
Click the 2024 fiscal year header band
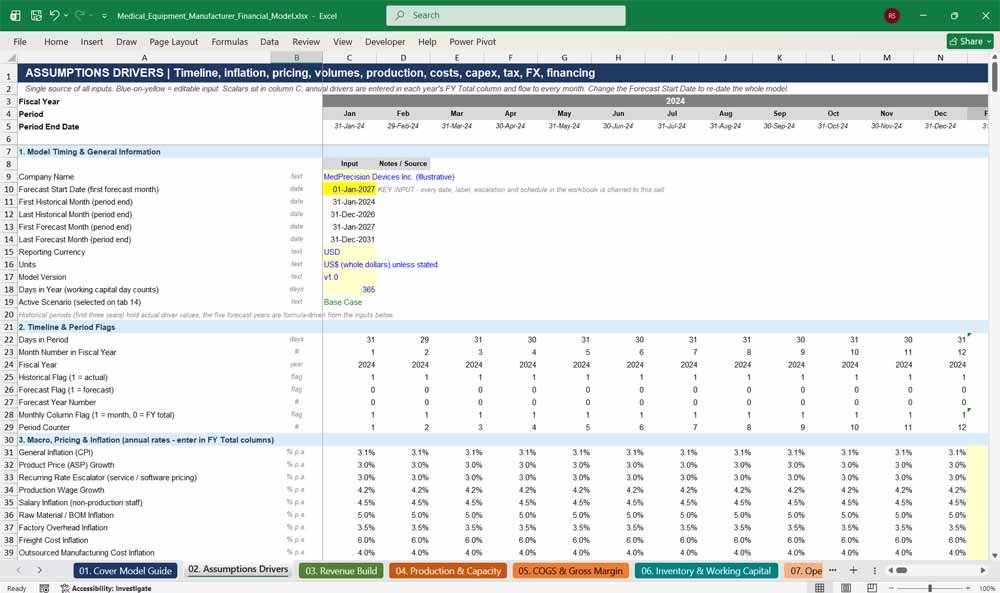(x=655, y=101)
